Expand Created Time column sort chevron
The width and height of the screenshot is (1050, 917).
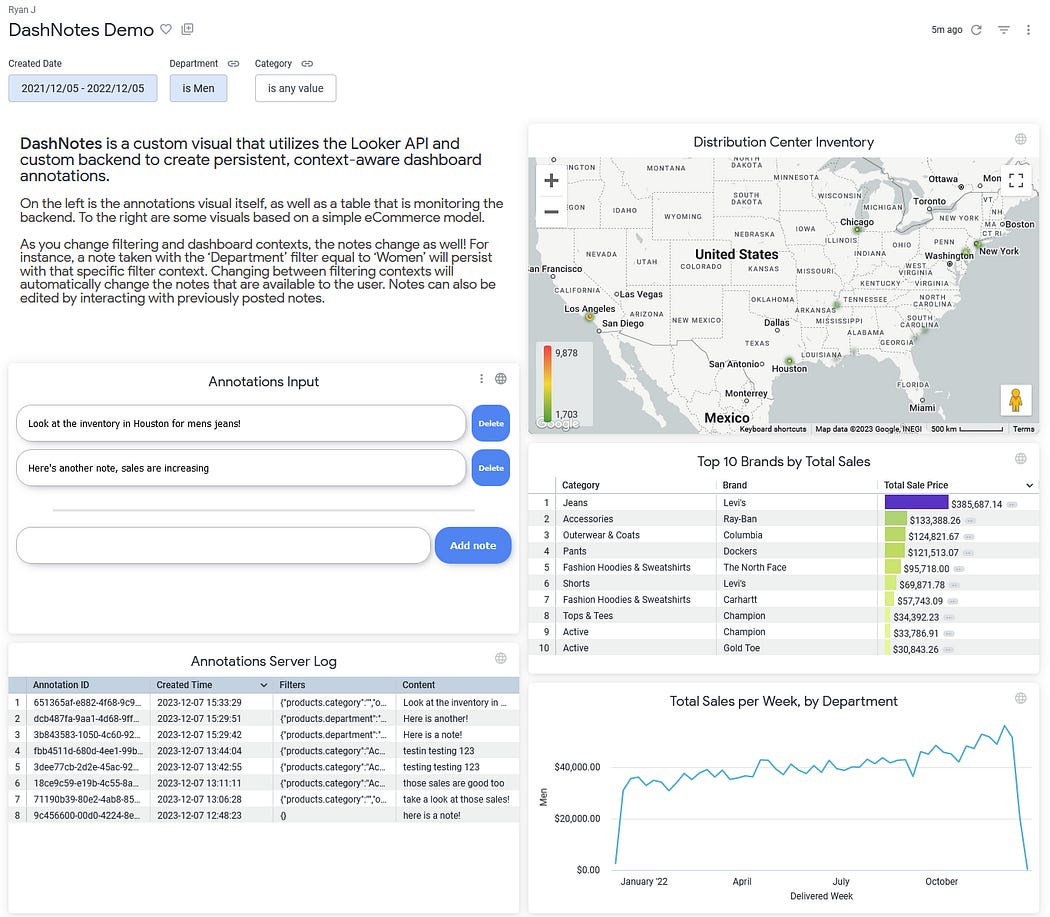pos(264,685)
